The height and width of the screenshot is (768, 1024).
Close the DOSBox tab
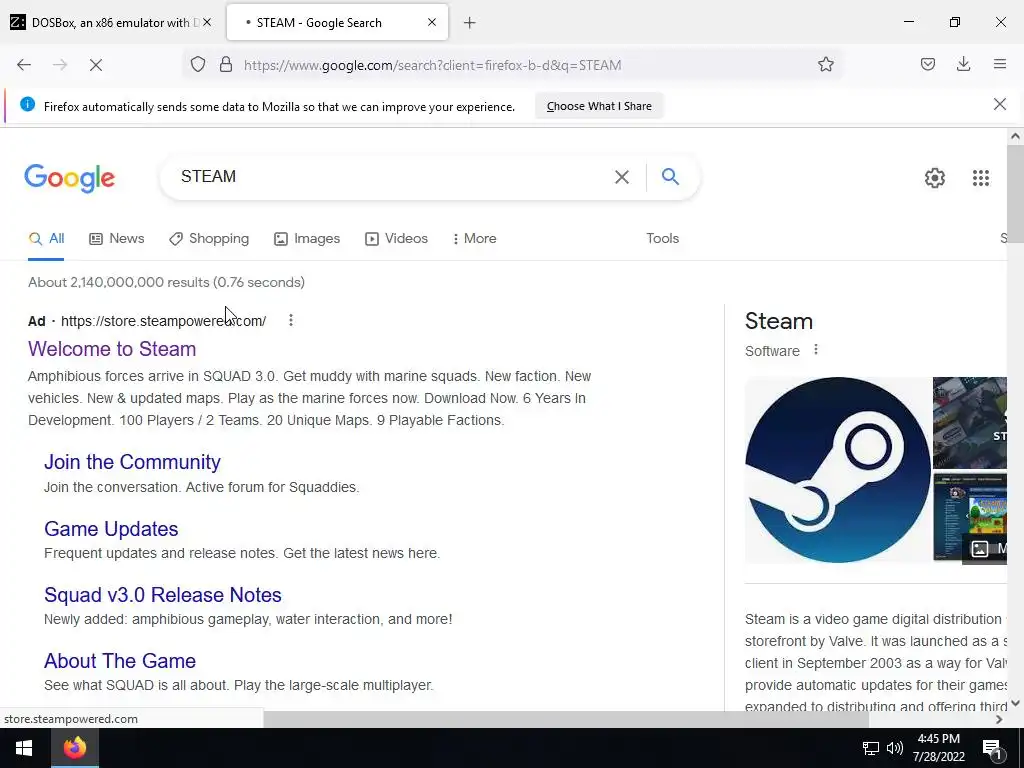pos(207,22)
